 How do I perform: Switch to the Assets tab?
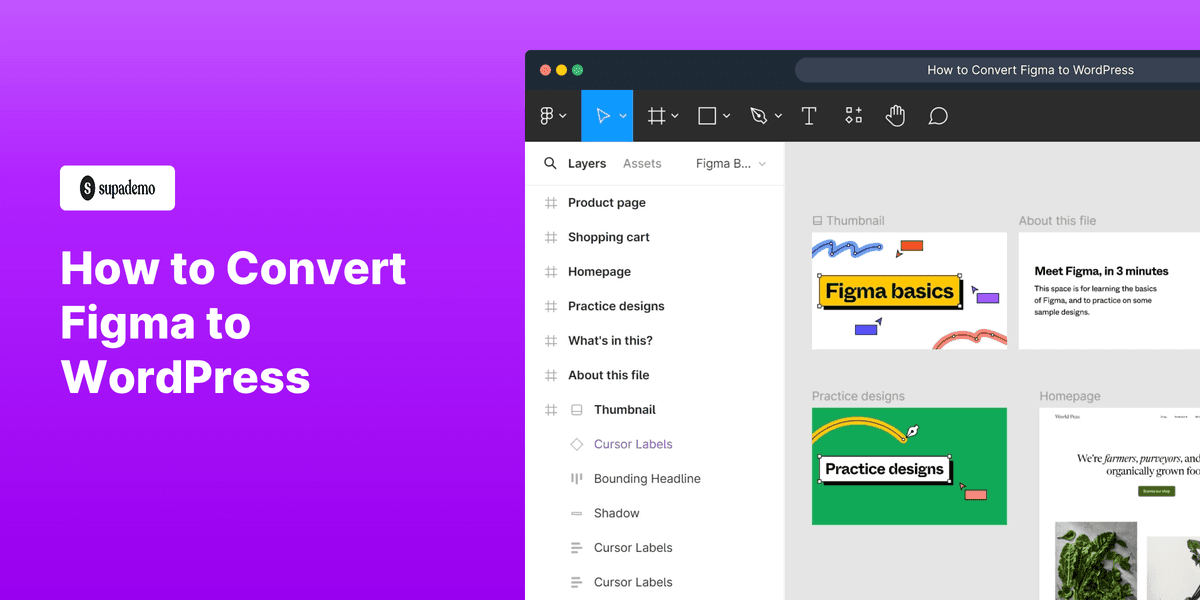(642, 163)
